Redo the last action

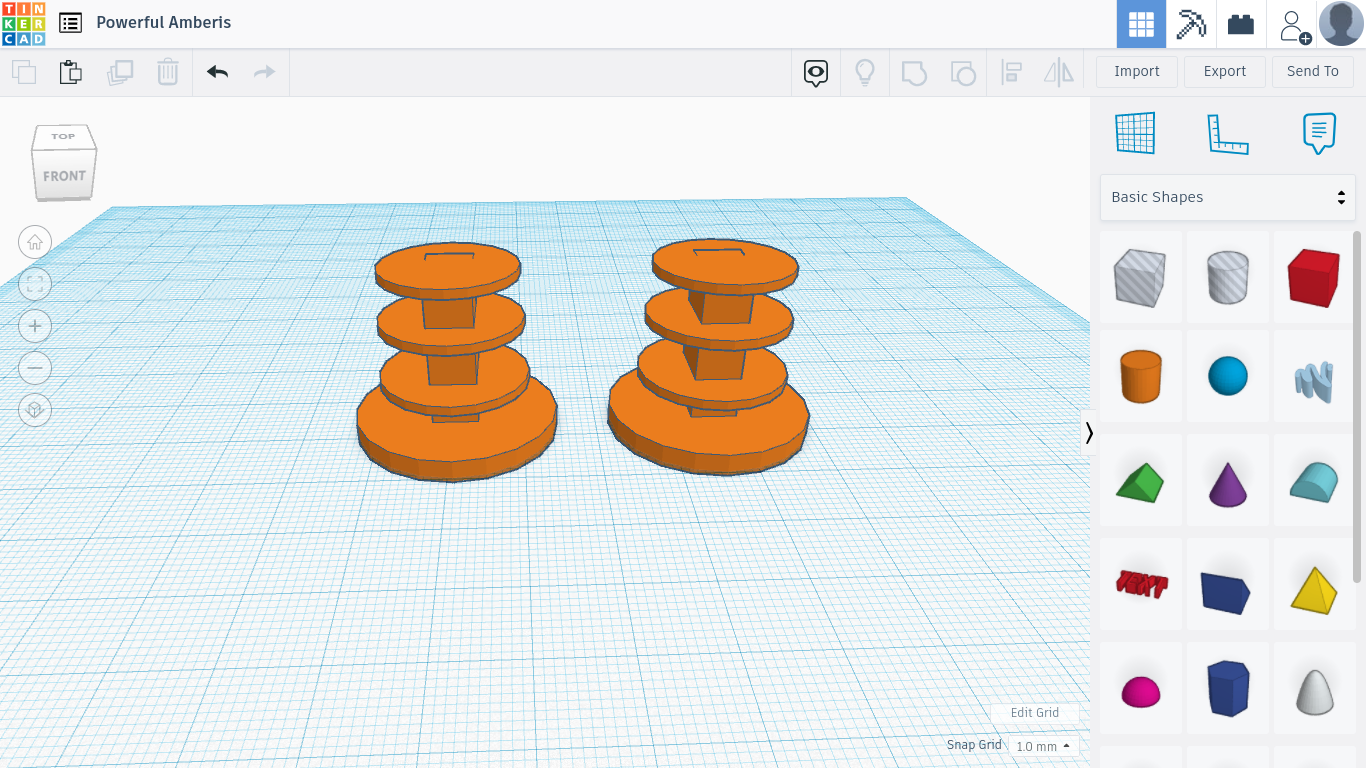pyautogui.click(x=264, y=72)
